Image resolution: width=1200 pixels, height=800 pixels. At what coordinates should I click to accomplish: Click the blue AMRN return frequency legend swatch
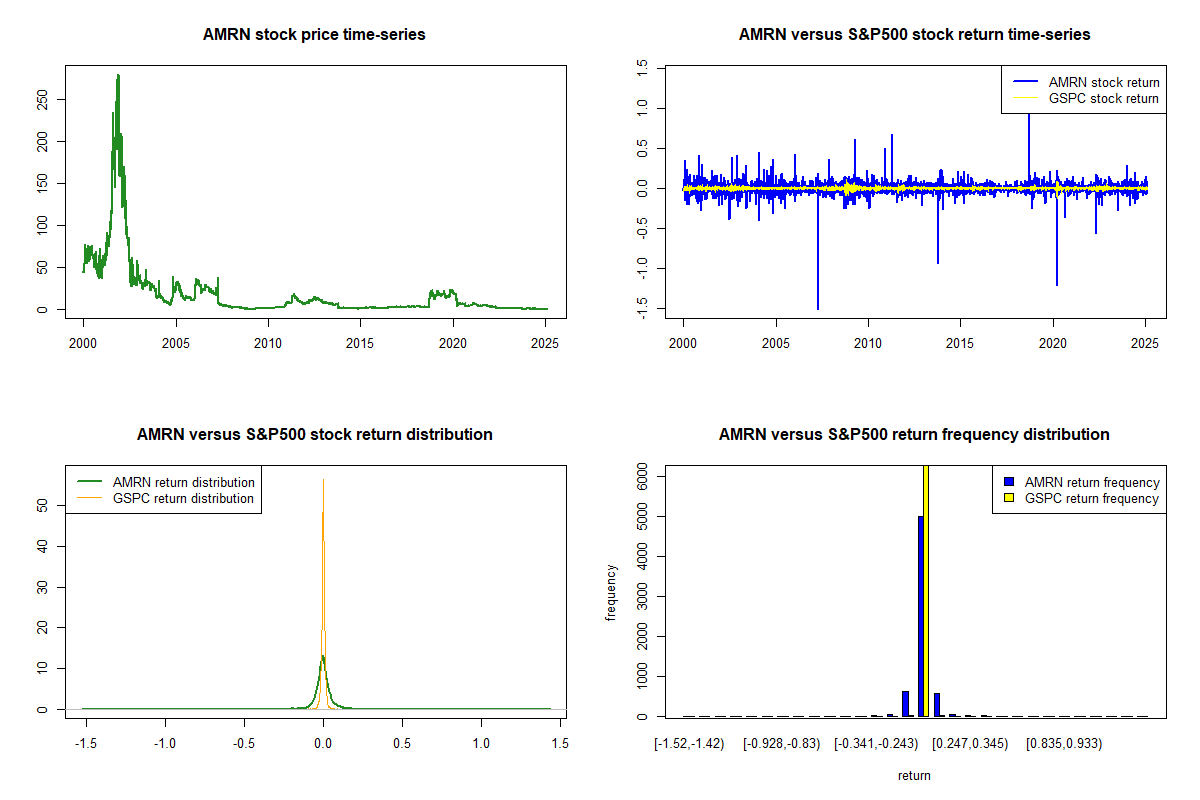click(x=1007, y=482)
